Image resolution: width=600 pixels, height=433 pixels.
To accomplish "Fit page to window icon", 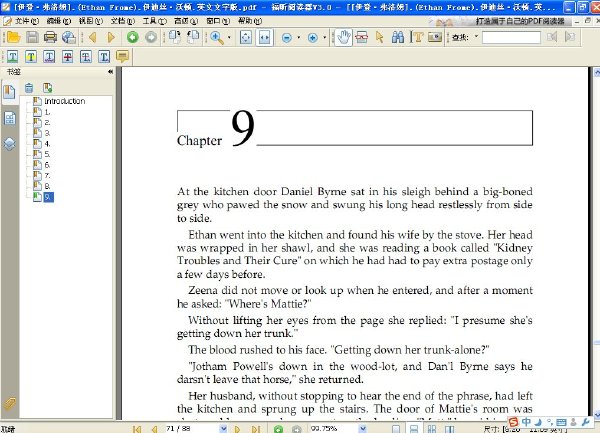I will coord(246,37).
